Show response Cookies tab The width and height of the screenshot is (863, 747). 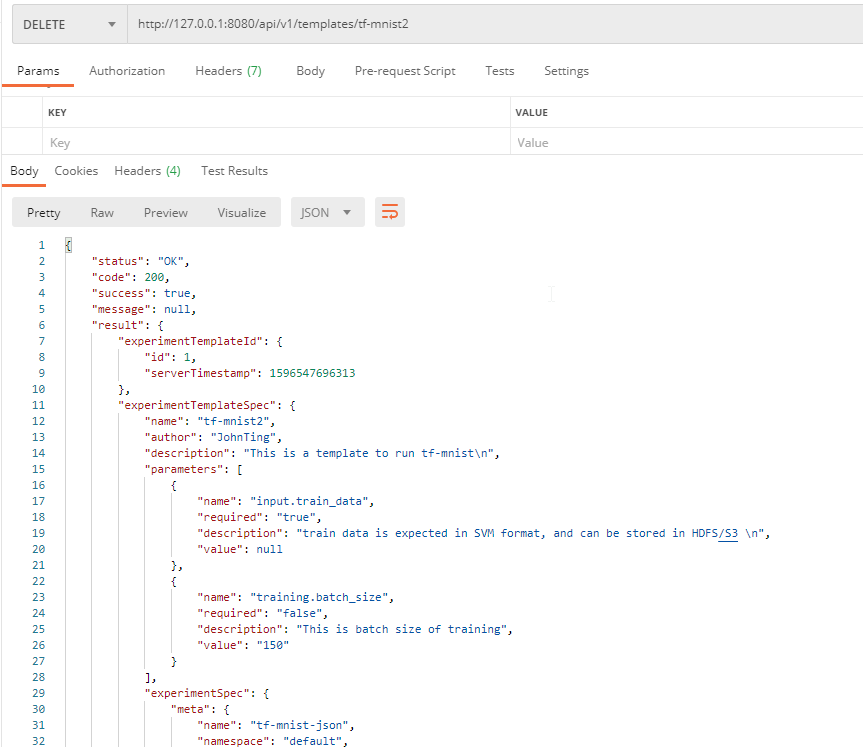pyautogui.click(x=76, y=171)
